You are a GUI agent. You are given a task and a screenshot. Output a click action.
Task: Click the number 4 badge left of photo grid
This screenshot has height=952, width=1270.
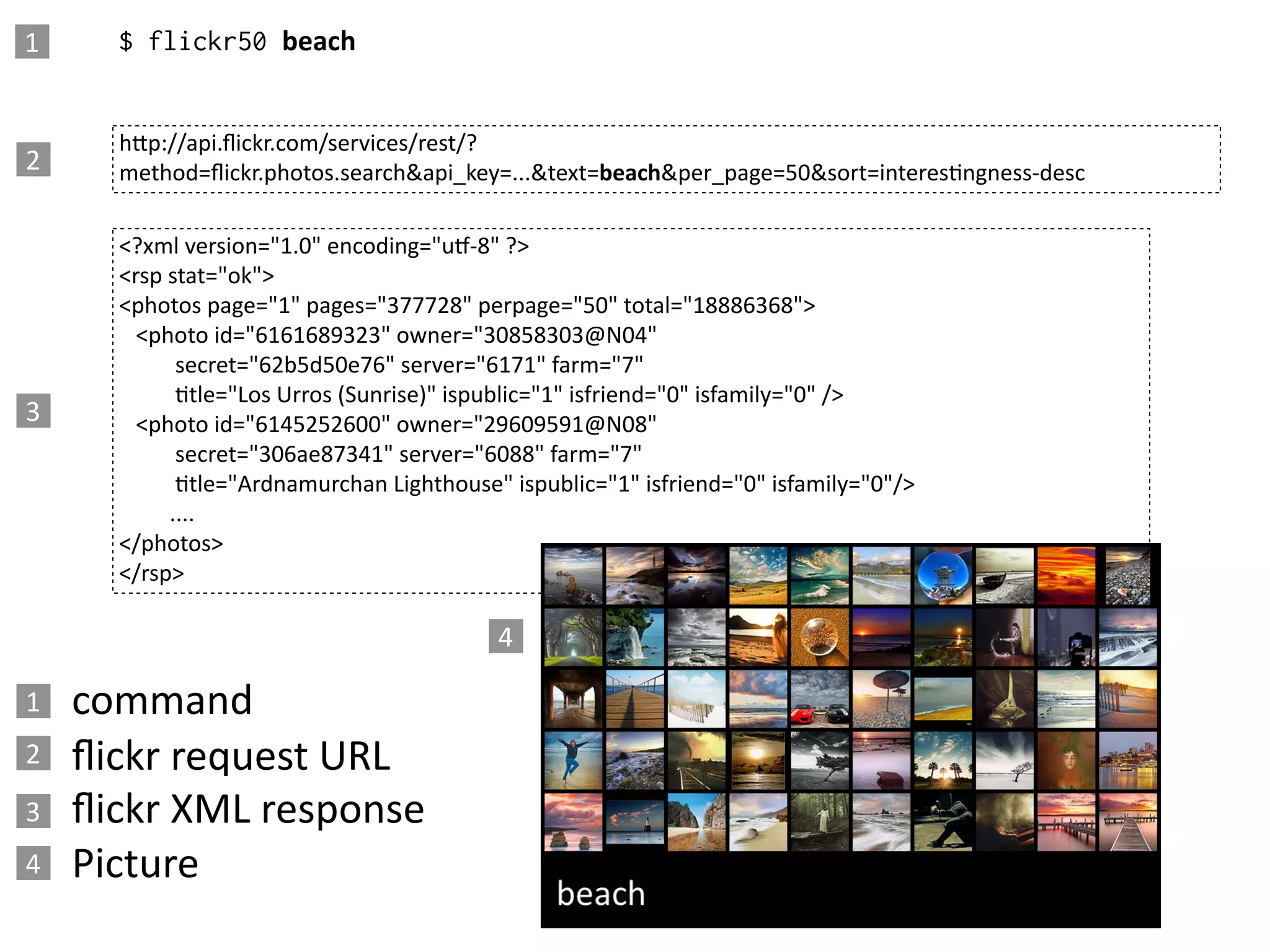point(505,637)
